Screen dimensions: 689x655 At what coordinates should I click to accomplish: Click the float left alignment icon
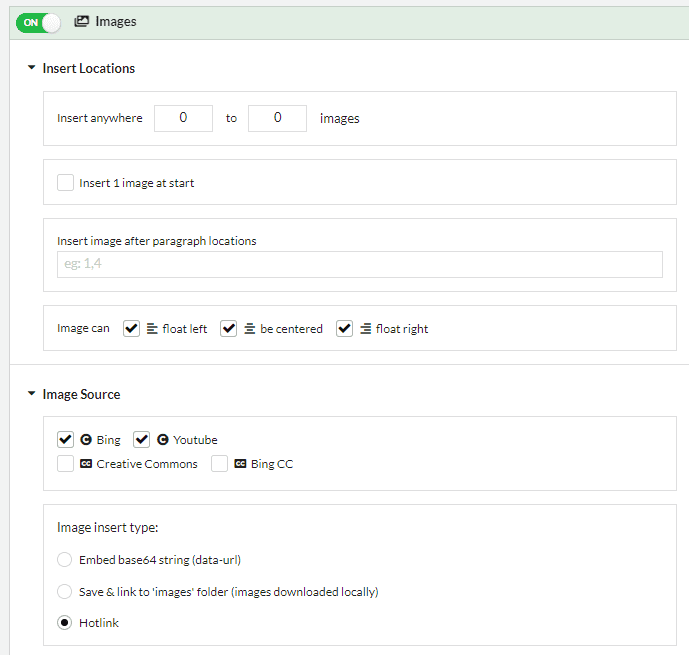[x=152, y=329]
